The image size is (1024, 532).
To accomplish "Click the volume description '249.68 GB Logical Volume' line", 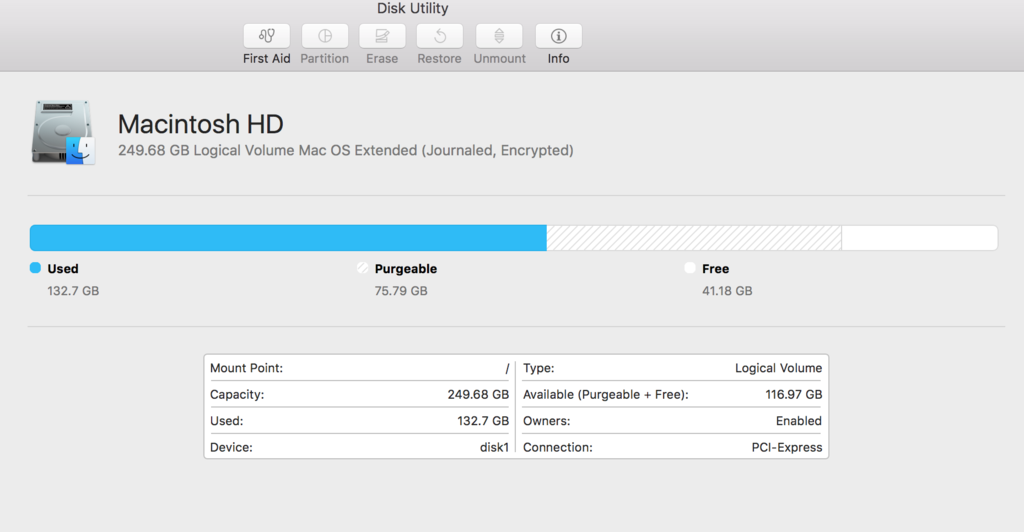I will pos(345,151).
